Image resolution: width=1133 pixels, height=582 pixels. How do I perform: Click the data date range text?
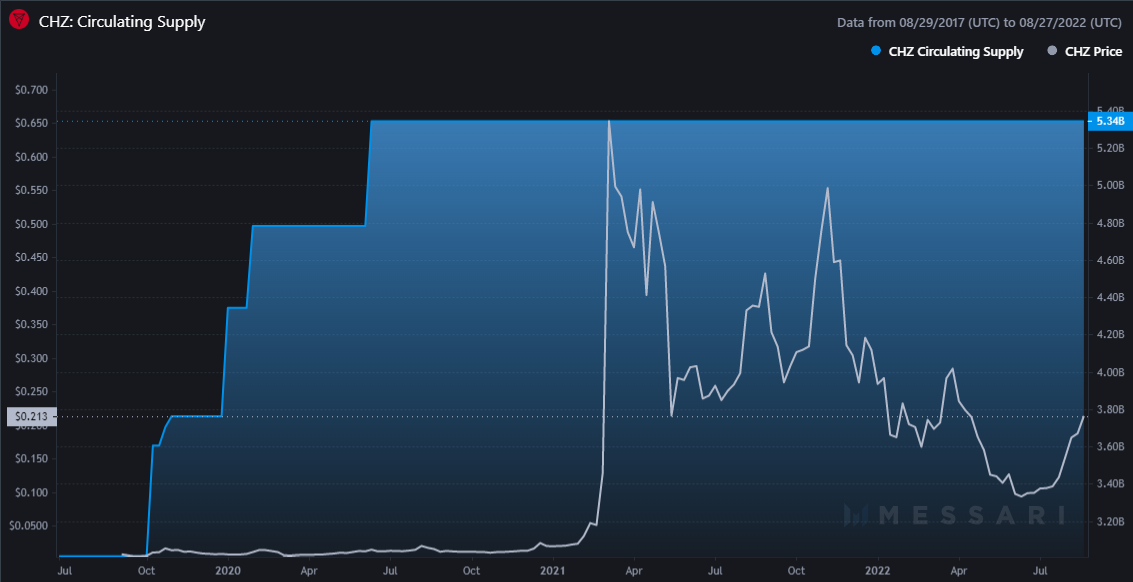click(x=979, y=21)
